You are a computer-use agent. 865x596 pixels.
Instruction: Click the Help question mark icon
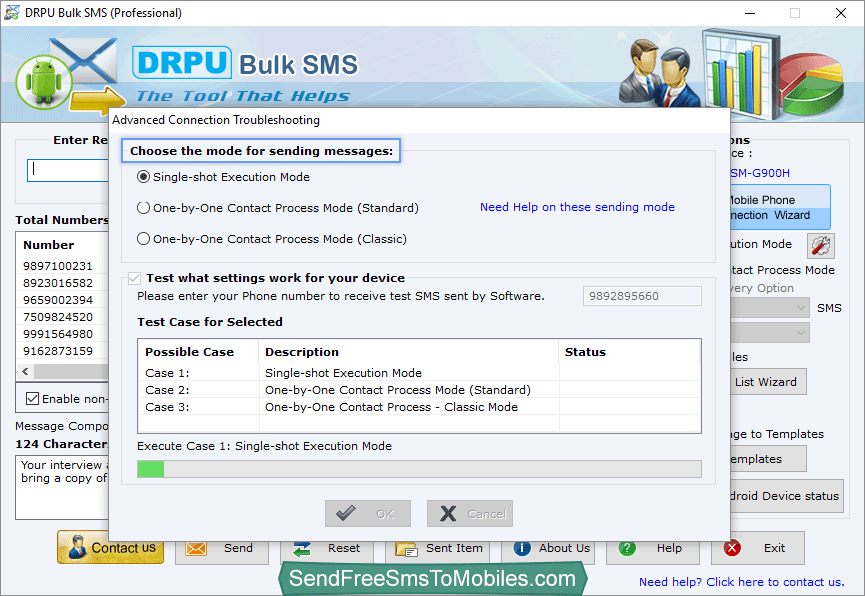[627, 548]
